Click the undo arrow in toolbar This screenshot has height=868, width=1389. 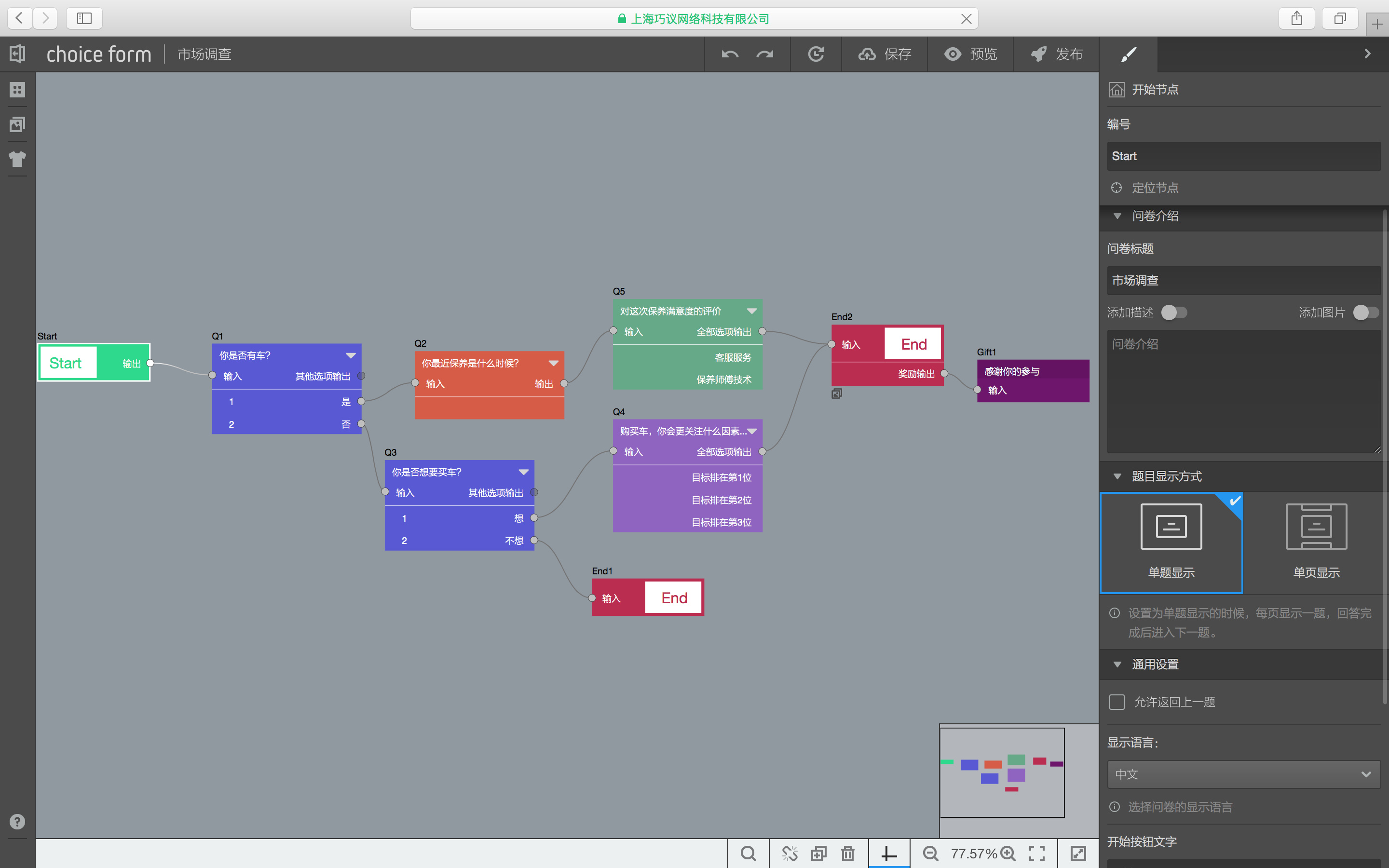coord(730,54)
